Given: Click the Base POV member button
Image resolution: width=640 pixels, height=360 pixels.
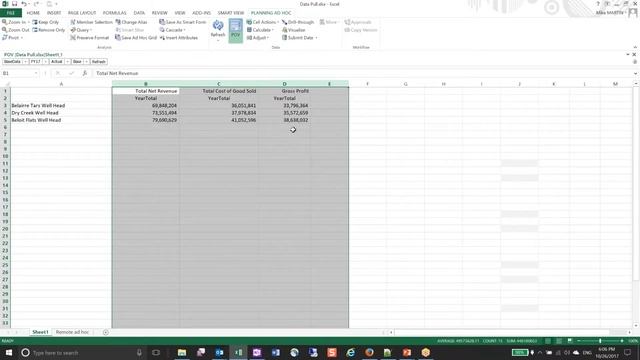Looking at the screenshot, I should (x=77, y=62).
